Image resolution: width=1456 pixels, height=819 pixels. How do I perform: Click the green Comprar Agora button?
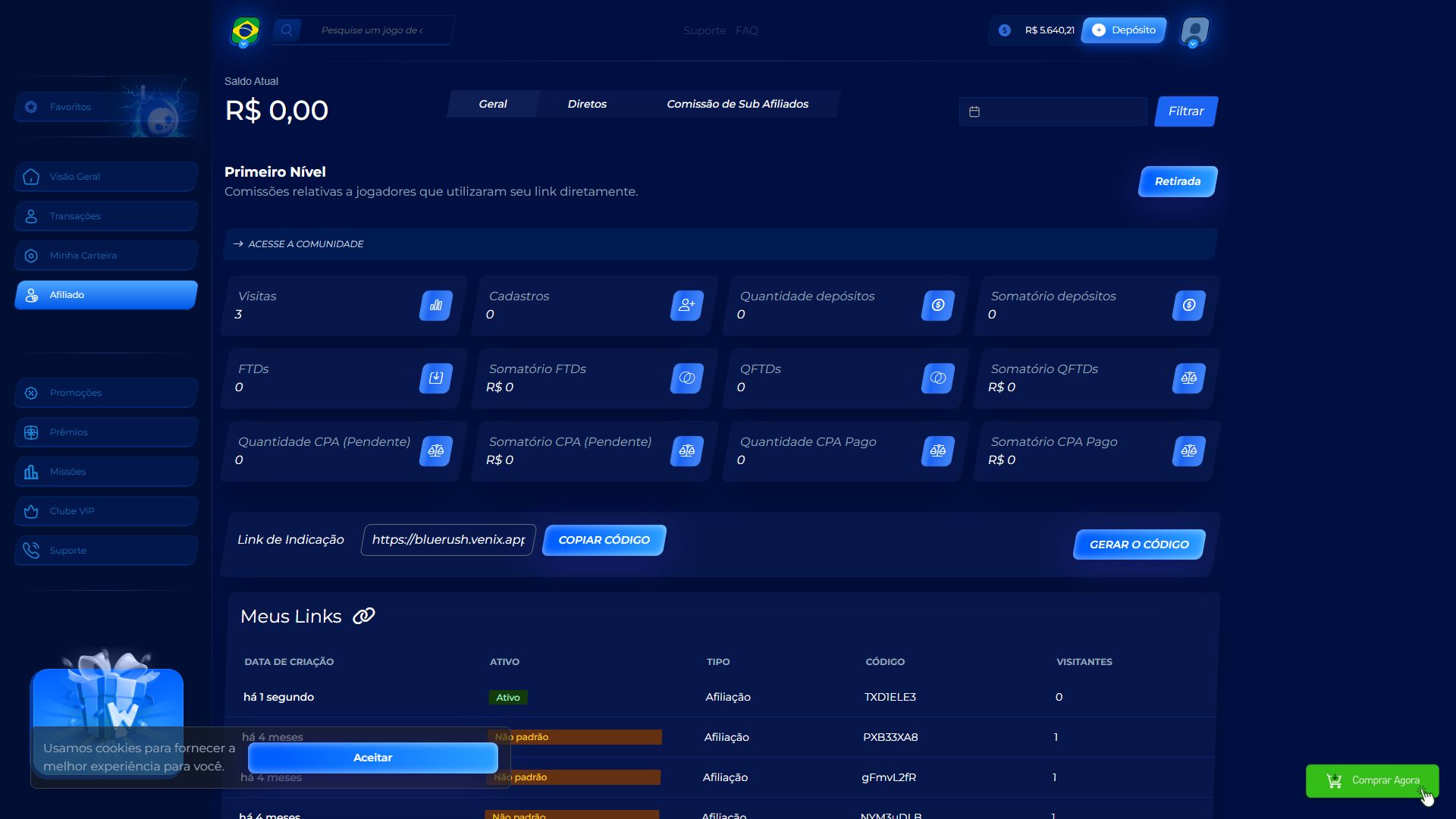coord(1372,780)
